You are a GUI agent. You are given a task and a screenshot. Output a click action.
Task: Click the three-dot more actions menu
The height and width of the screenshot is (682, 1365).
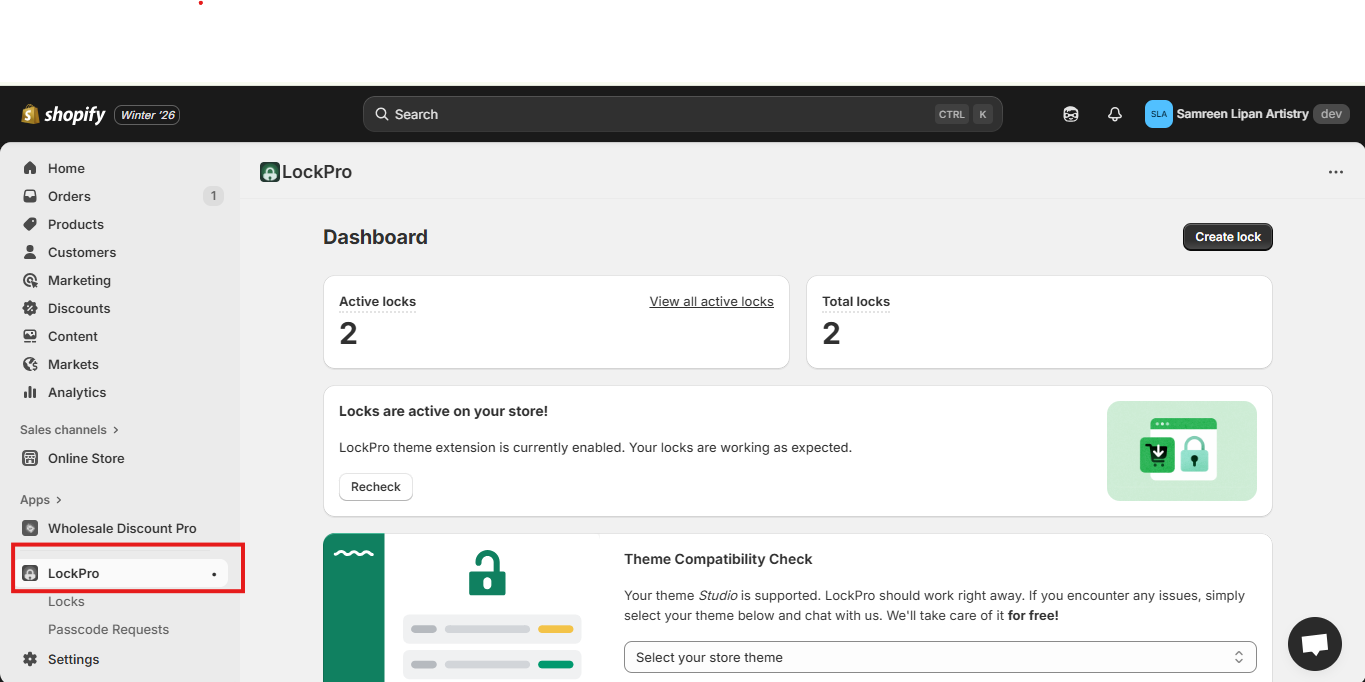(x=1335, y=172)
